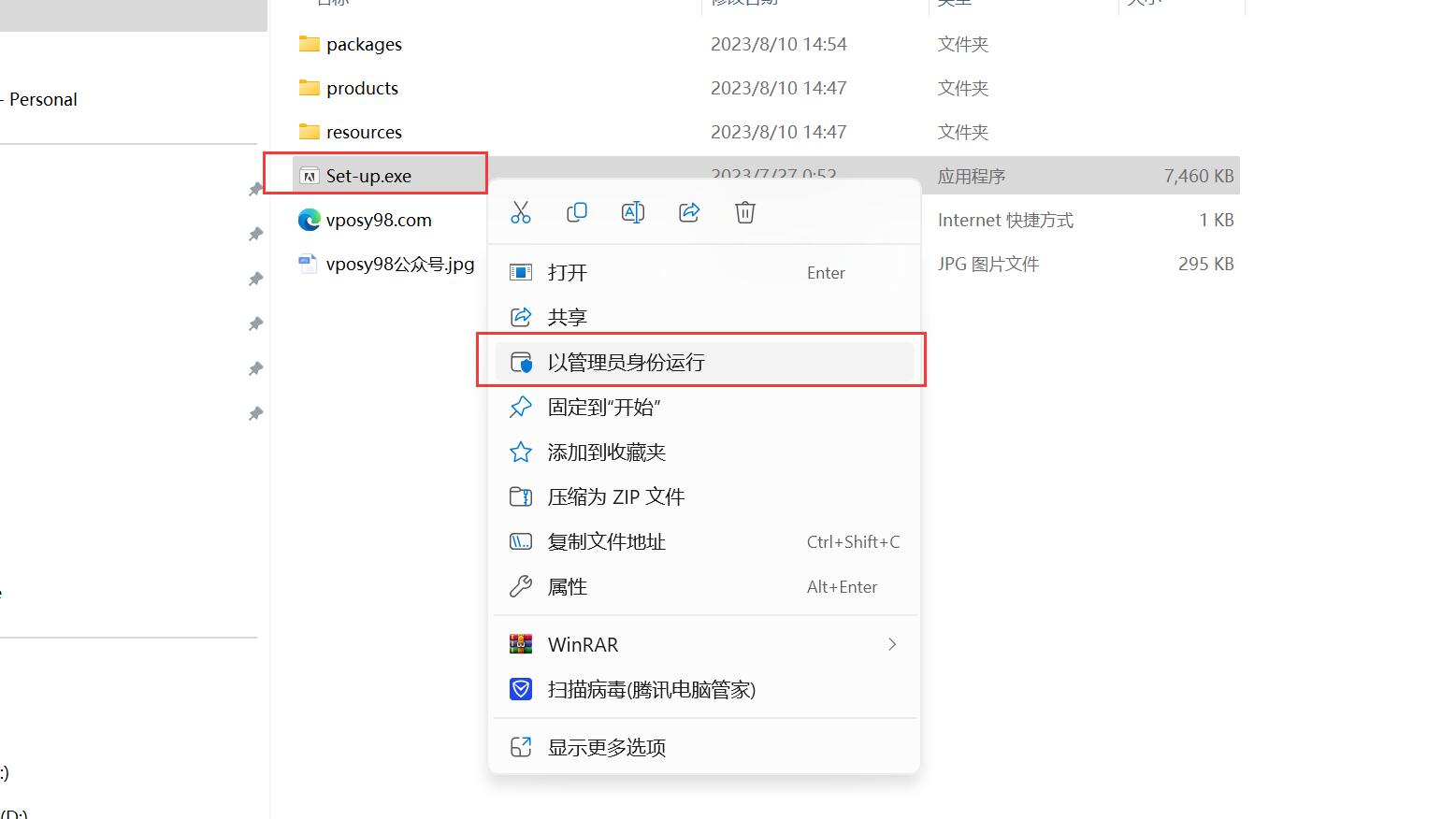This screenshot has height=819, width=1456.
Task: Open 显示更多选项 at menu bottom
Action: [x=704, y=747]
